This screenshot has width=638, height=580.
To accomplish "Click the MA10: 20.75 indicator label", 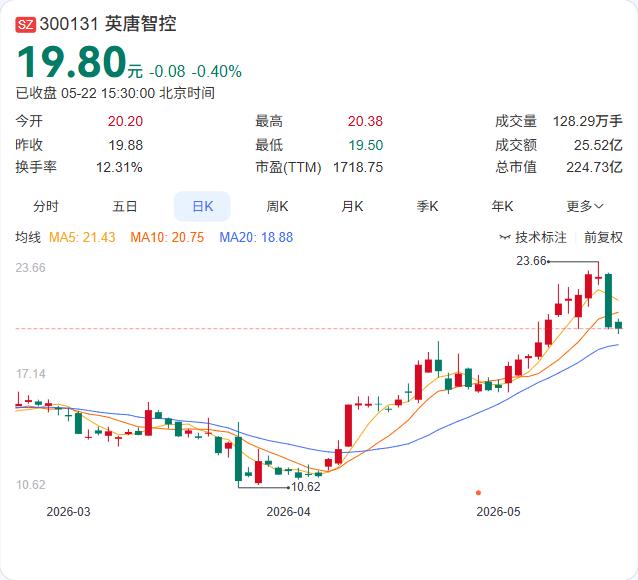I will click(167, 237).
